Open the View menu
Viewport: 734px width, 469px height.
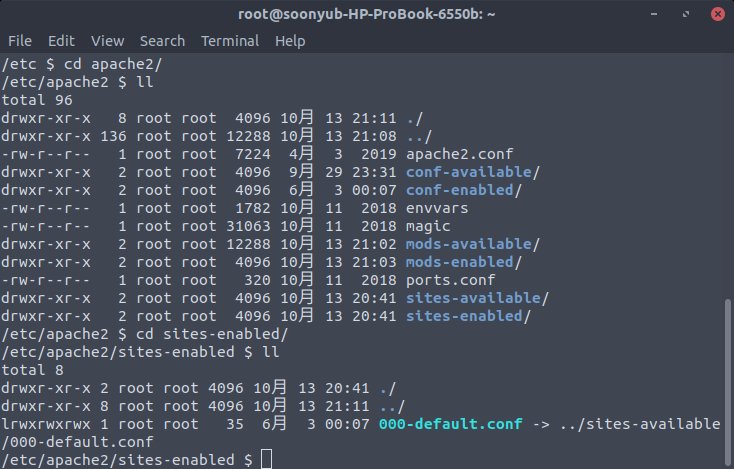coord(108,41)
